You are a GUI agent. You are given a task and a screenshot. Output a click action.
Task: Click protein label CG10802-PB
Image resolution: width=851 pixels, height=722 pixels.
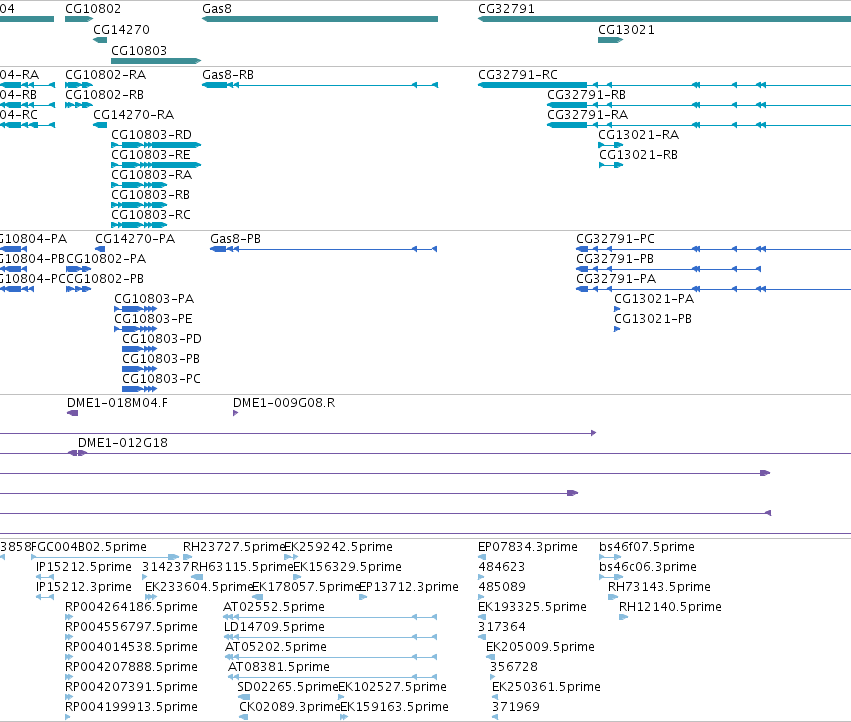coord(105,278)
